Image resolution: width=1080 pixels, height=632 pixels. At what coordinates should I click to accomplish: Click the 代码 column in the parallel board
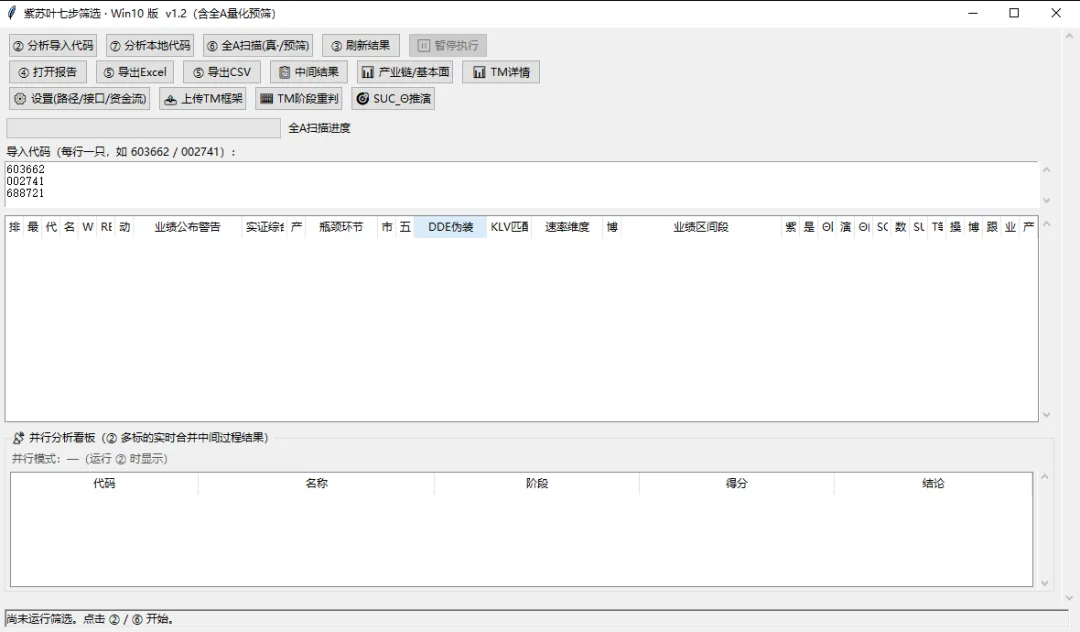click(x=104, y=483)
